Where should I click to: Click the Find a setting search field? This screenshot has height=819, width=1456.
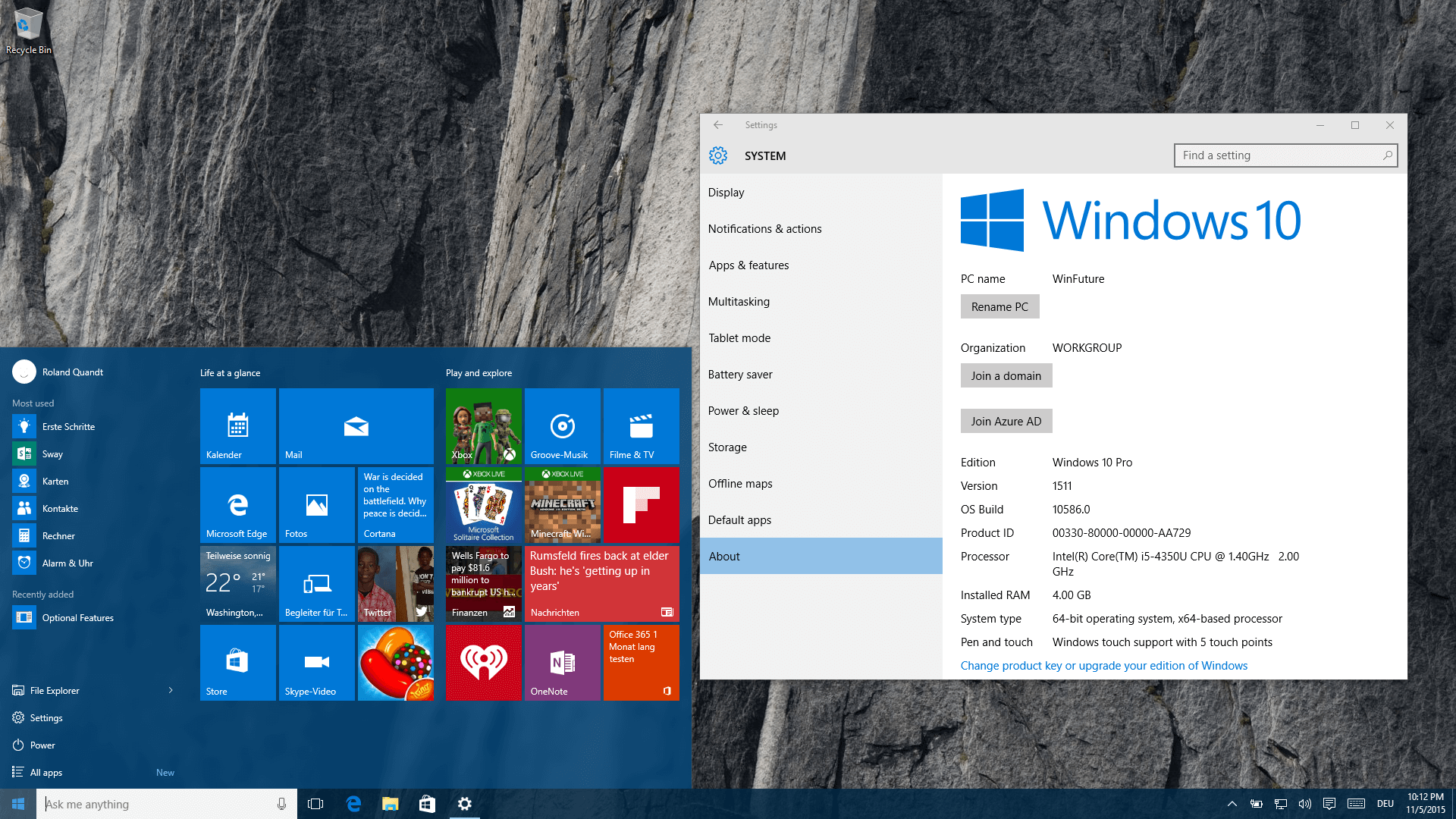[x=1278, y=155]
